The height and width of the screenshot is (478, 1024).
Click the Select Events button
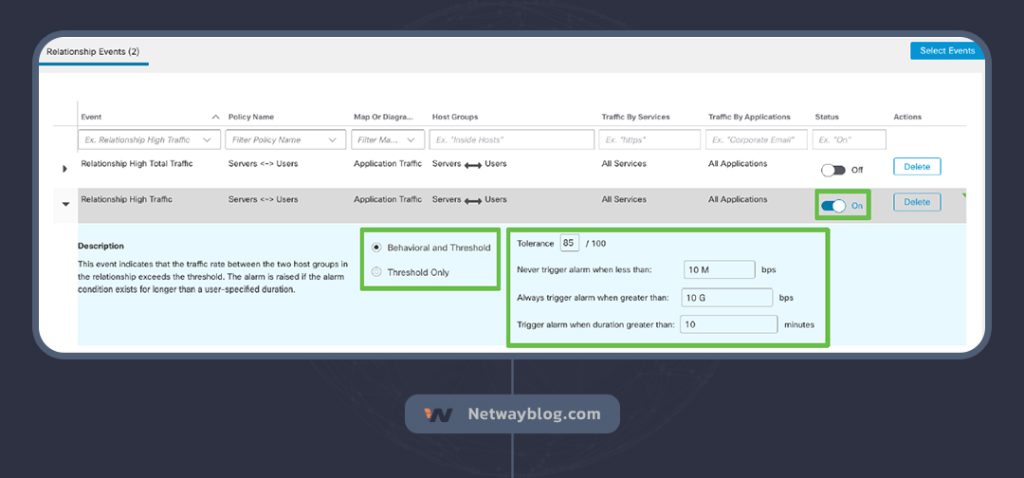946,51
